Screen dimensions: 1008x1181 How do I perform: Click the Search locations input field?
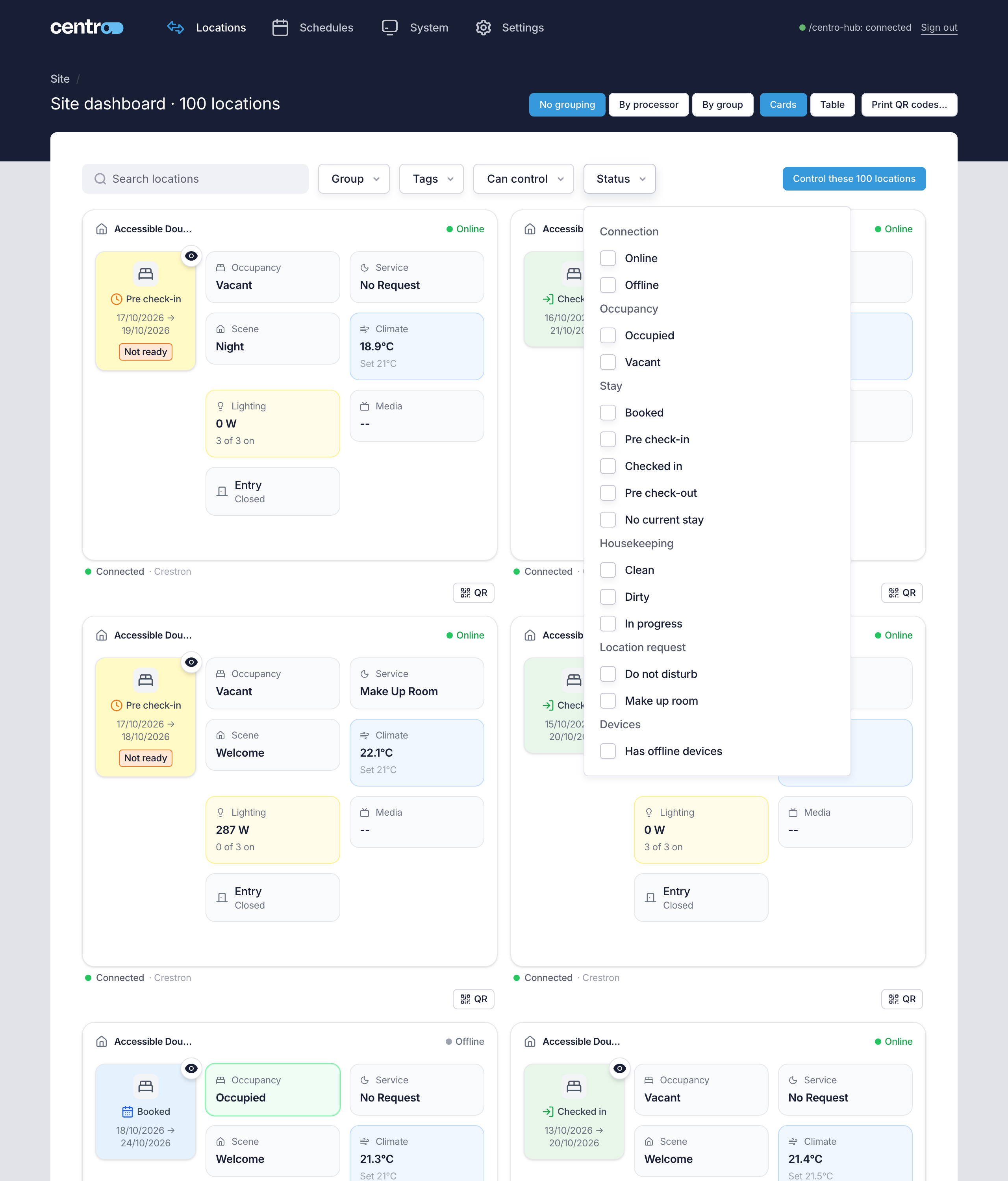click(196, 179)
